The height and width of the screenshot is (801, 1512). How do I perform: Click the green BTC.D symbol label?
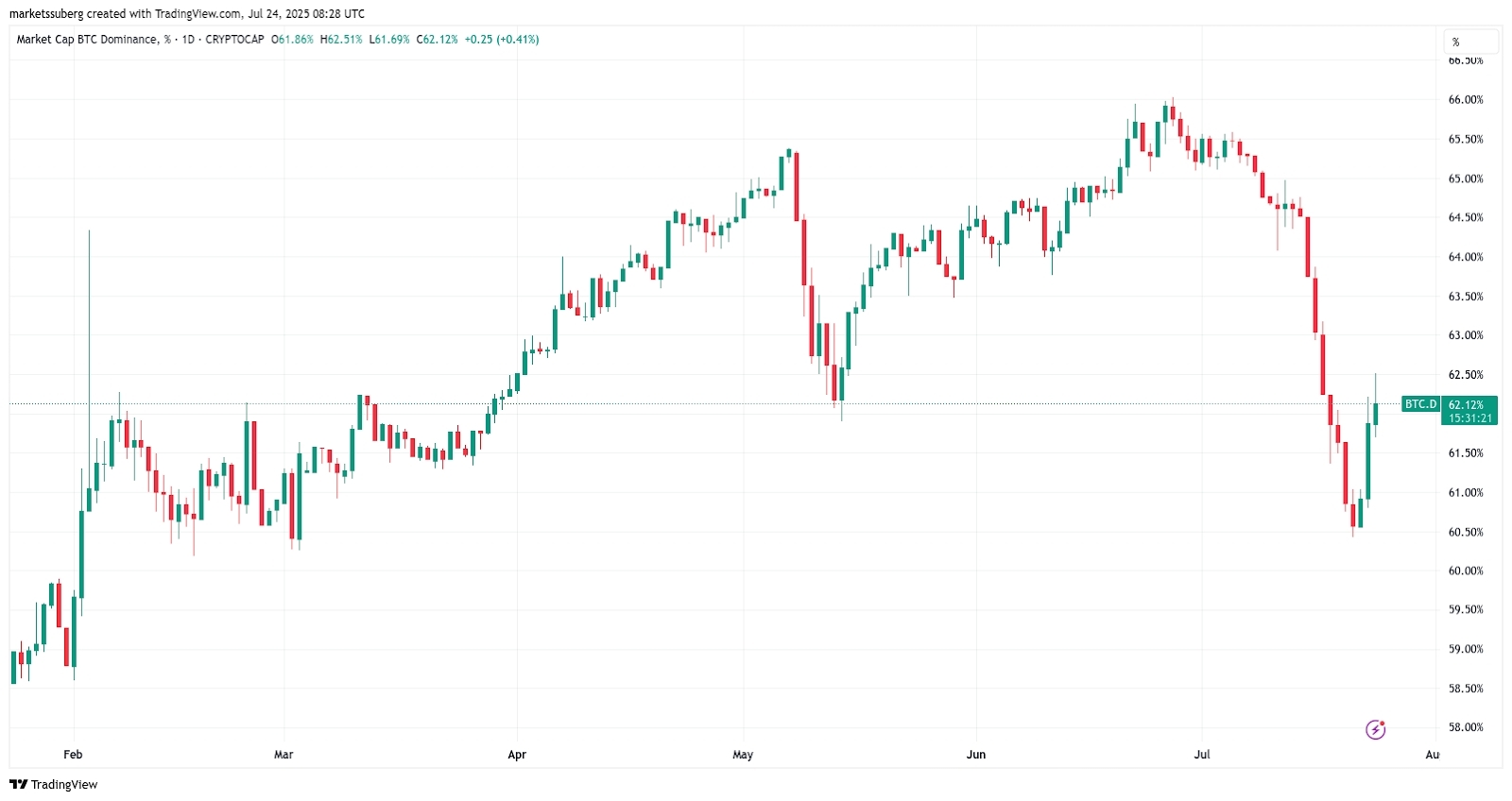[x=1419, y=404]
